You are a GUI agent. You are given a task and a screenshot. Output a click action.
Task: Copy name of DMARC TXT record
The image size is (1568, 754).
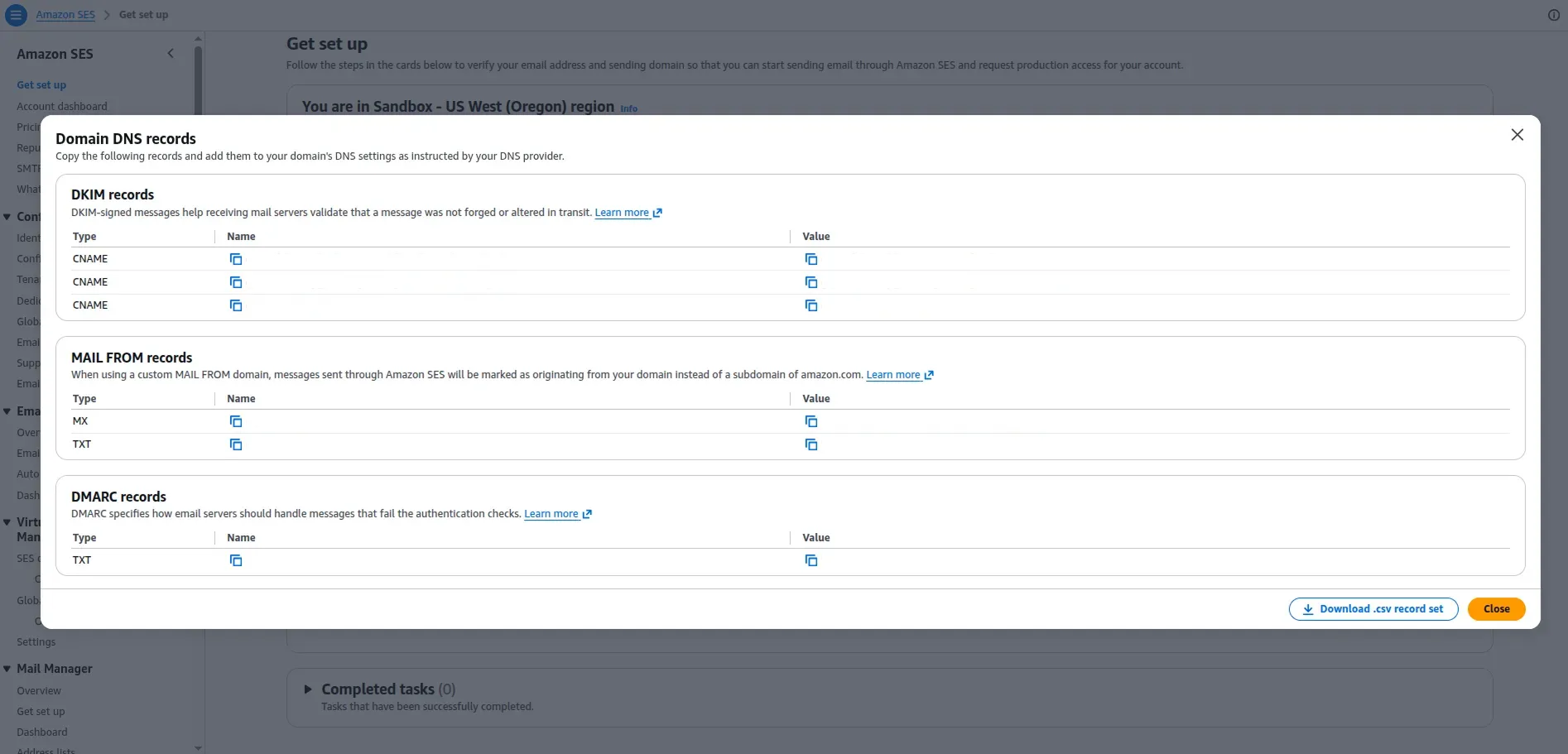(236, 560)
